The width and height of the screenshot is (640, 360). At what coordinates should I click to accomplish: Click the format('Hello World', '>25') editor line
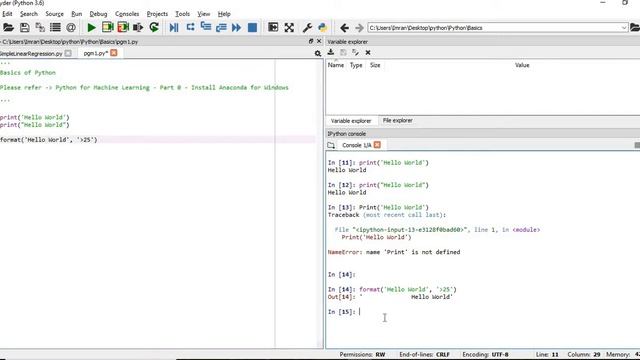tap(49, 140)
